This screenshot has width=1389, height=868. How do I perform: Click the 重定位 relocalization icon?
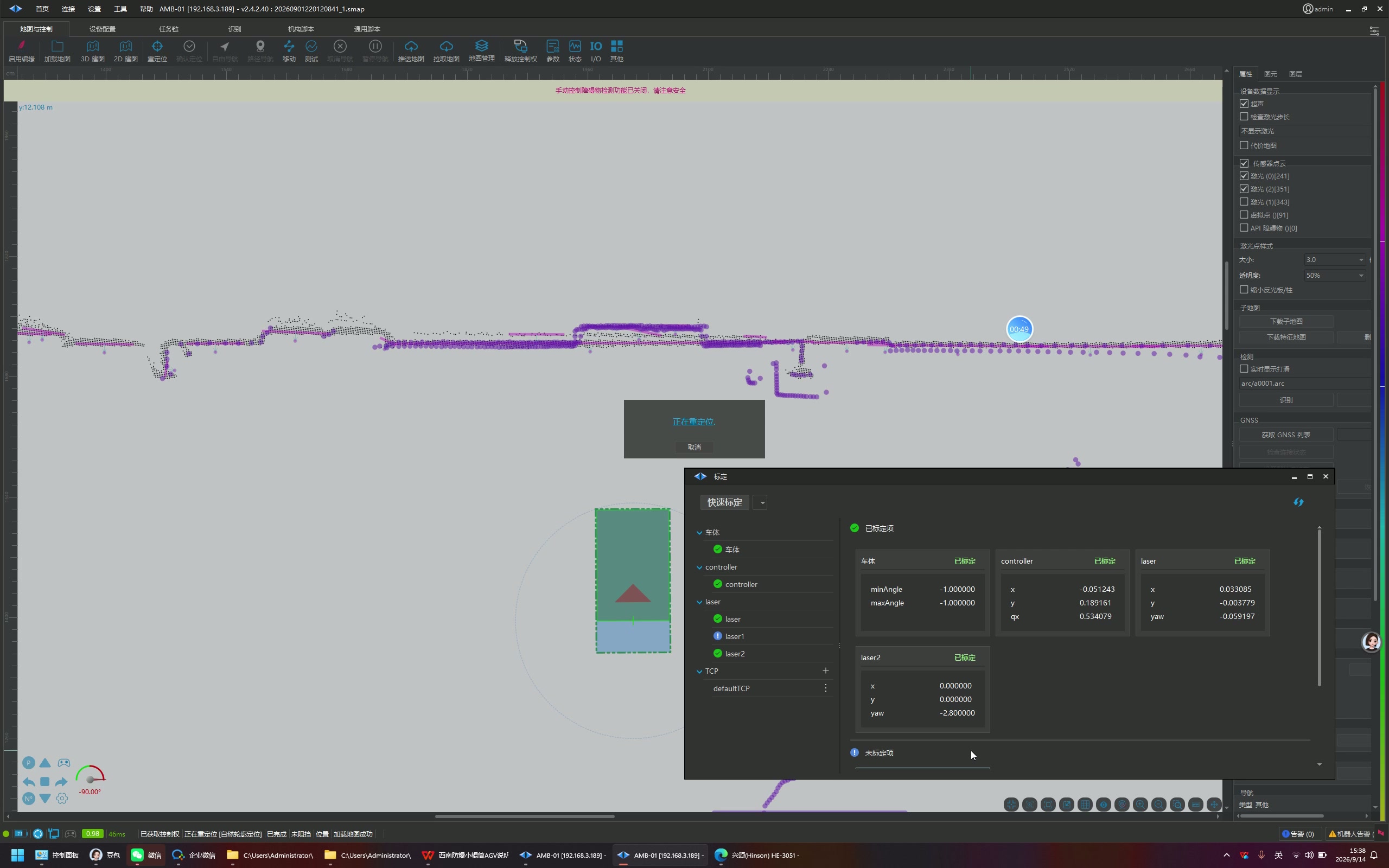point(157,50)
